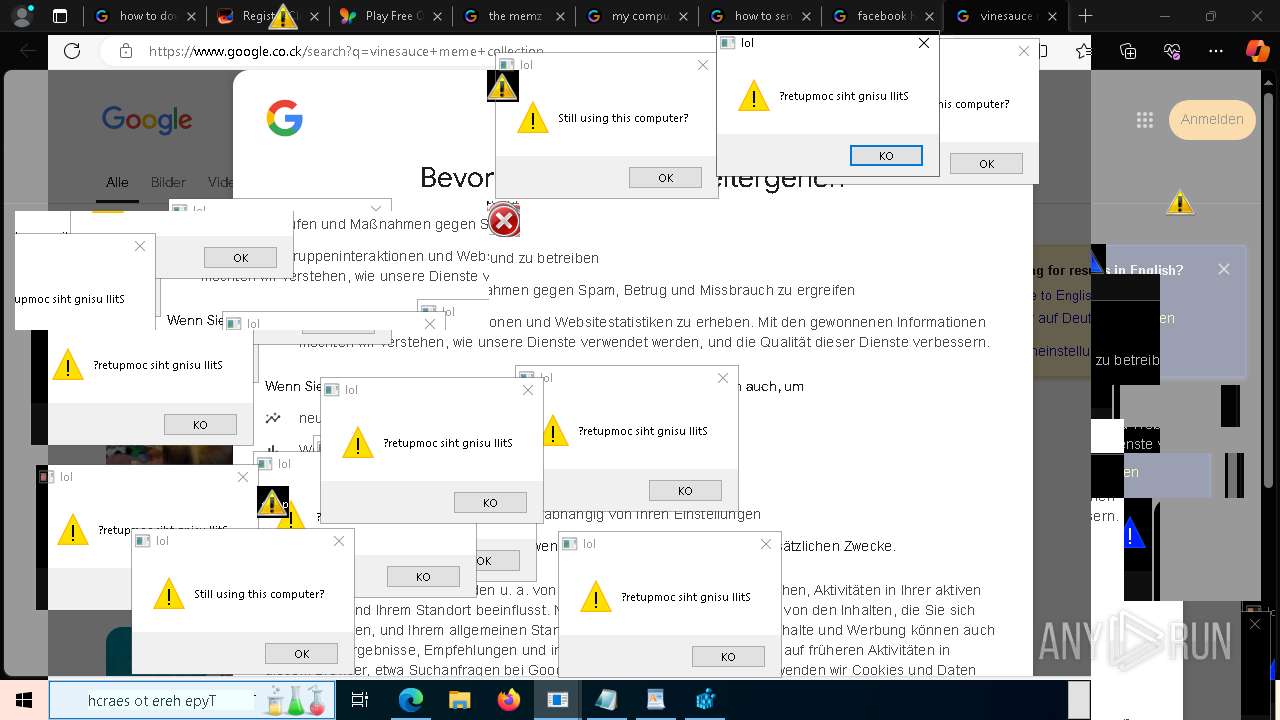Click the focused blue-outlined KO button
Image resolution: width=1280 pixels, height=720 pixels.
(x=886, y=155)
